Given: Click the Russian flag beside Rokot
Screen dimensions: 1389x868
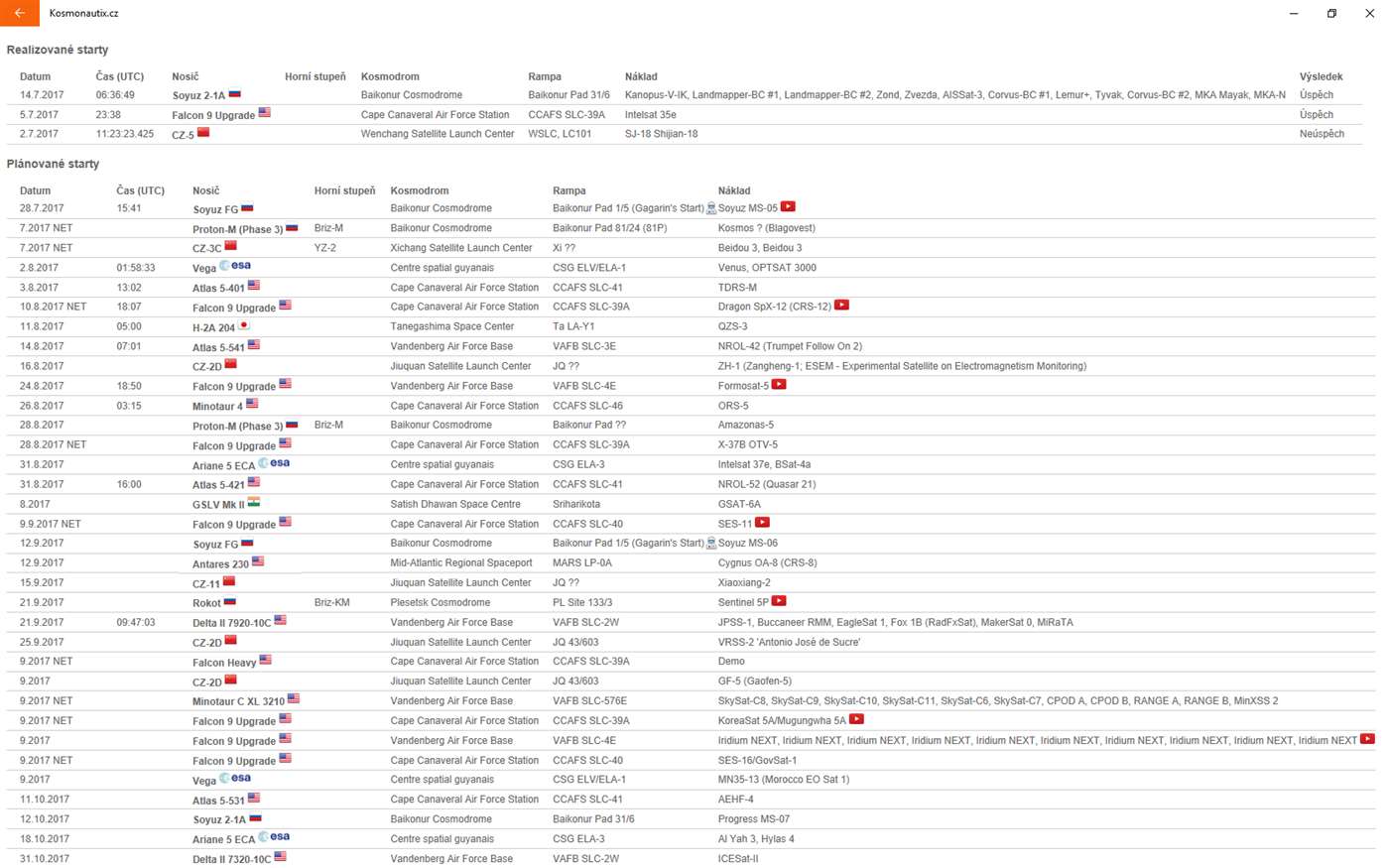Looking at the screenshot, I should click(x=230, y=601).
